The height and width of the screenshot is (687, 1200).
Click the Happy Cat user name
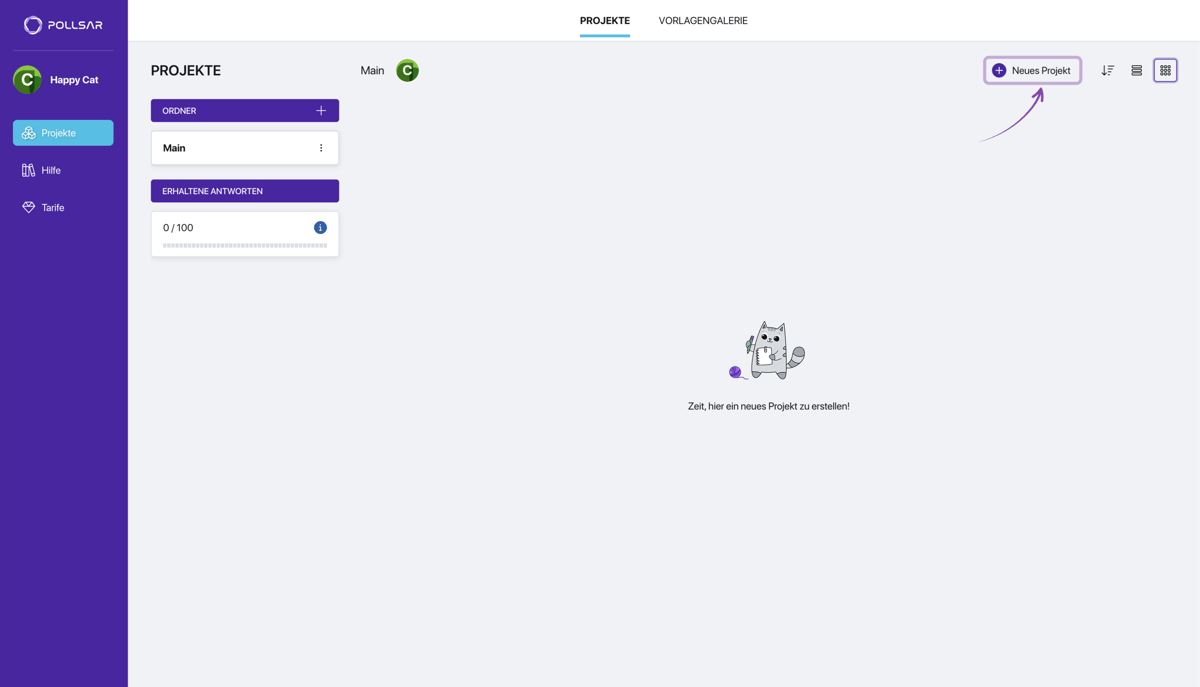pyautogui.click(x=74, y=80)
